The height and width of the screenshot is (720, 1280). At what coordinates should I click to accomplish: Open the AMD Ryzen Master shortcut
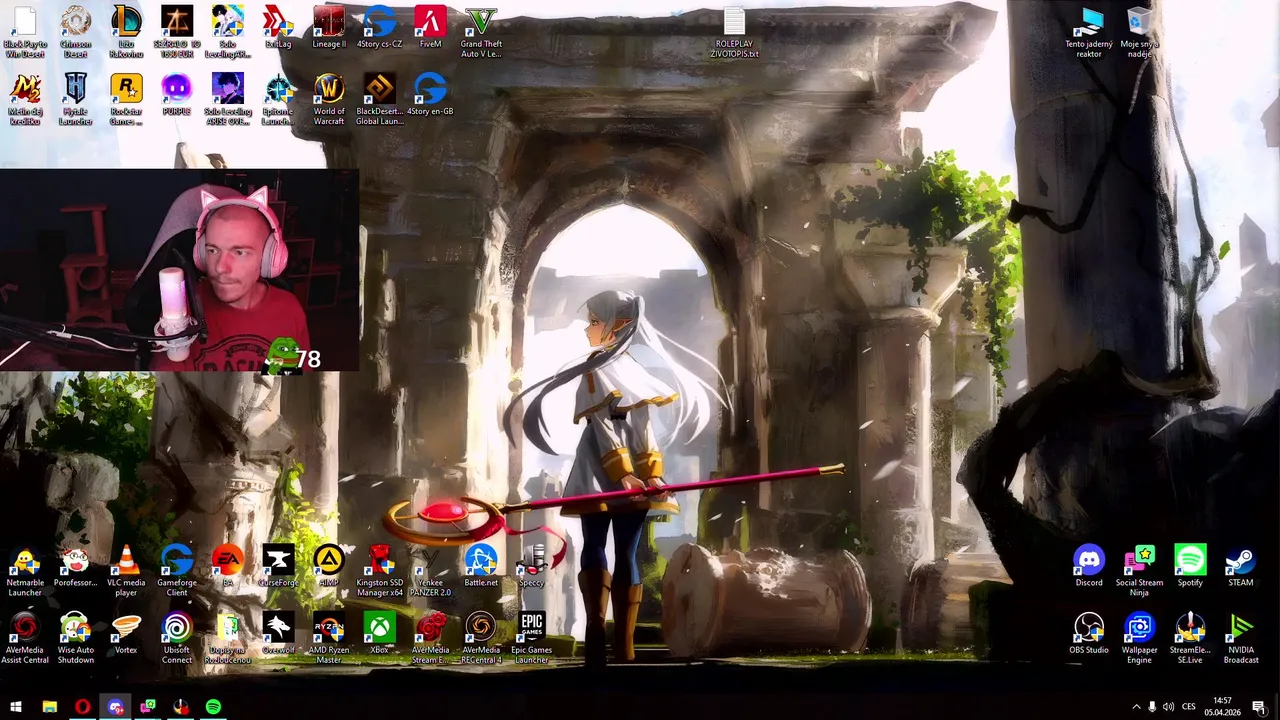point(329,638)
